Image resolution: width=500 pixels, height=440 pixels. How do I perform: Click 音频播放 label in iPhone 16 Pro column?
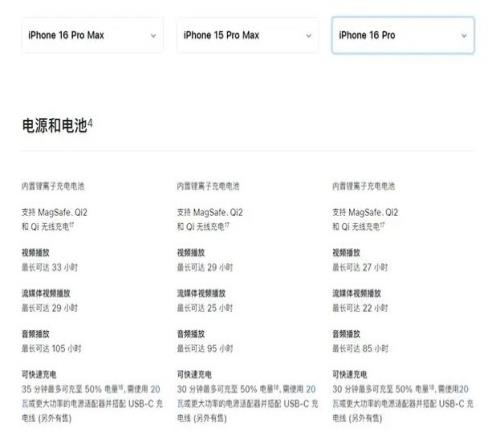coord(346,334)
